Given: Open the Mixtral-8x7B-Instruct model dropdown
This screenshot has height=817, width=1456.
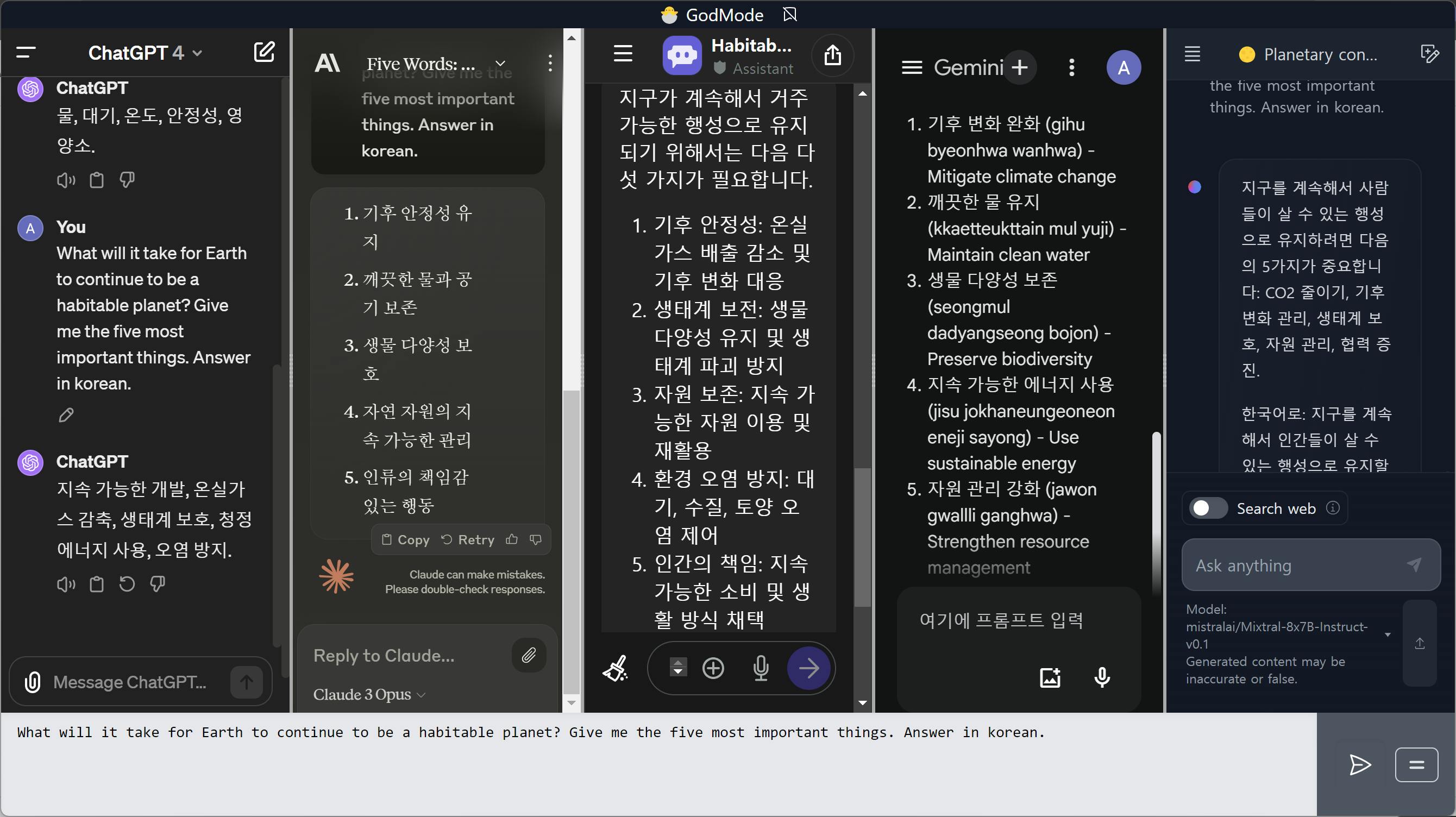Looking at the screenshot, I should (x=1387, y=635).
